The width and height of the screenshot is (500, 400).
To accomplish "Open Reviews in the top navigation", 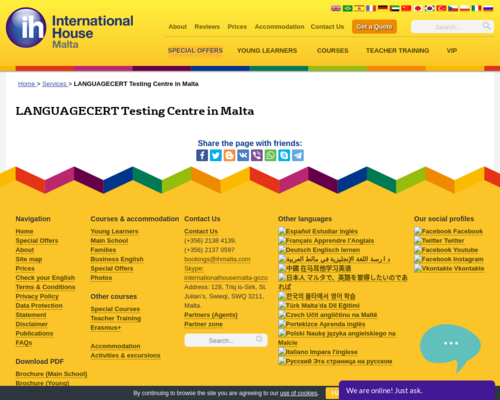I will click(207, 27).
